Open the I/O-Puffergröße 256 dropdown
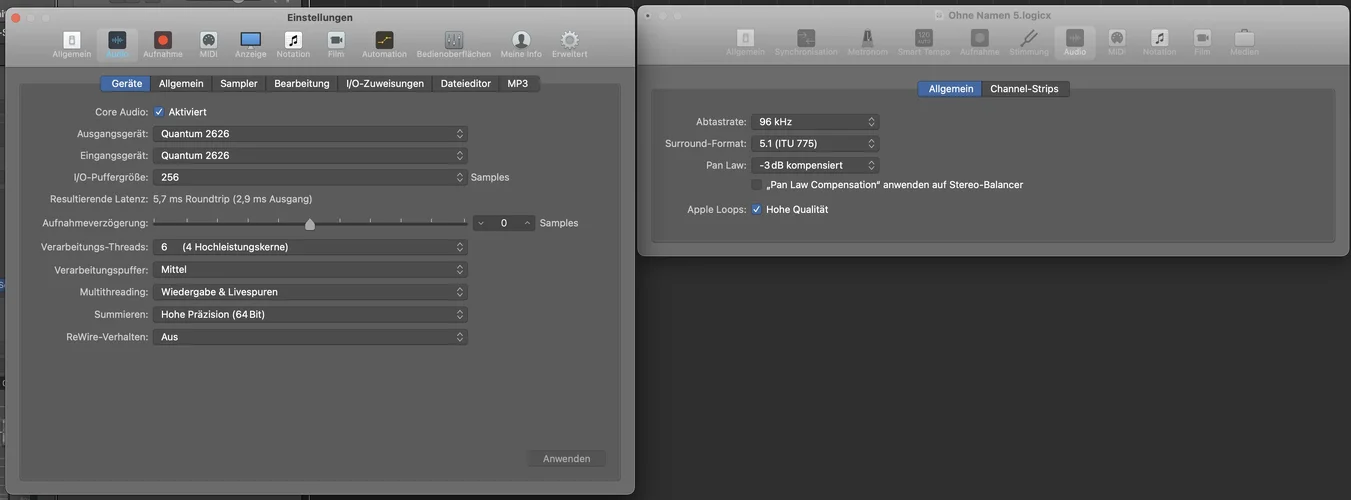 (x=310, y=177)
